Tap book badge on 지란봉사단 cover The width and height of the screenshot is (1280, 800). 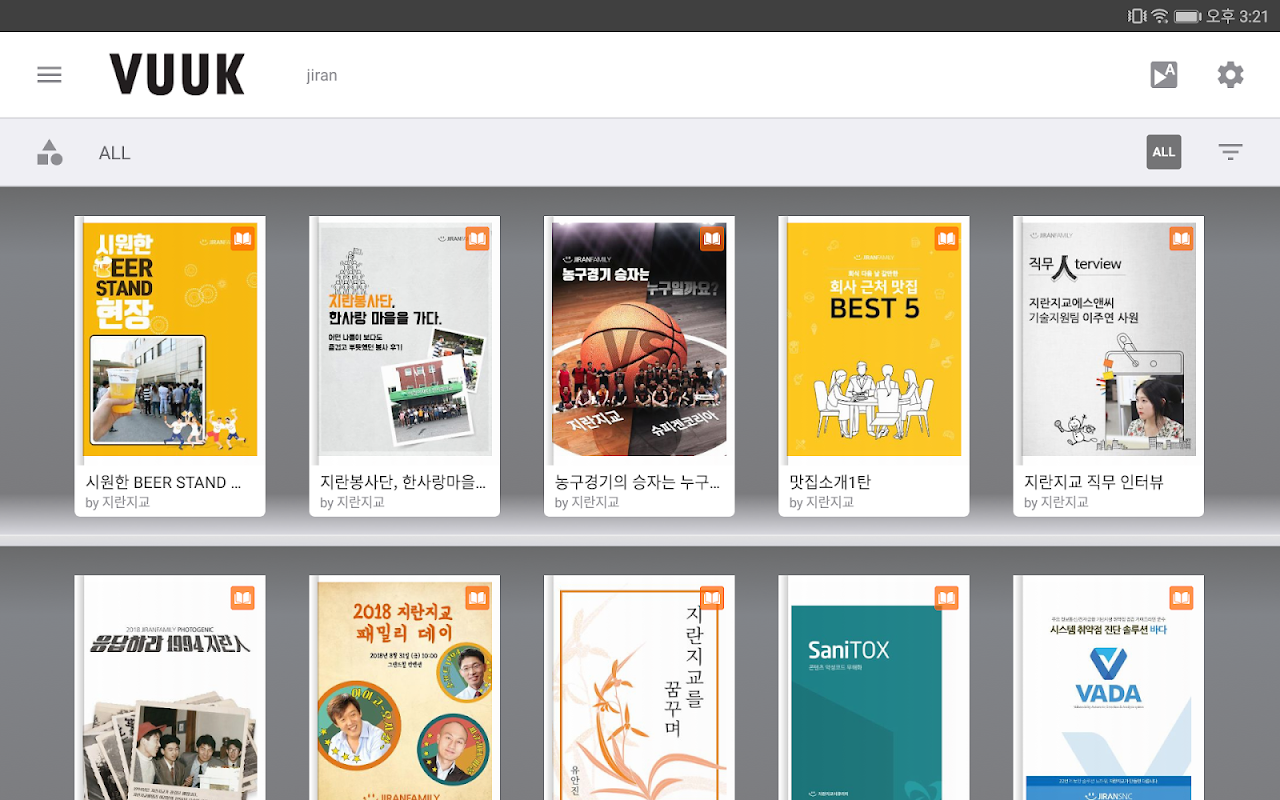pyautogui.click(x=478, y=239)
